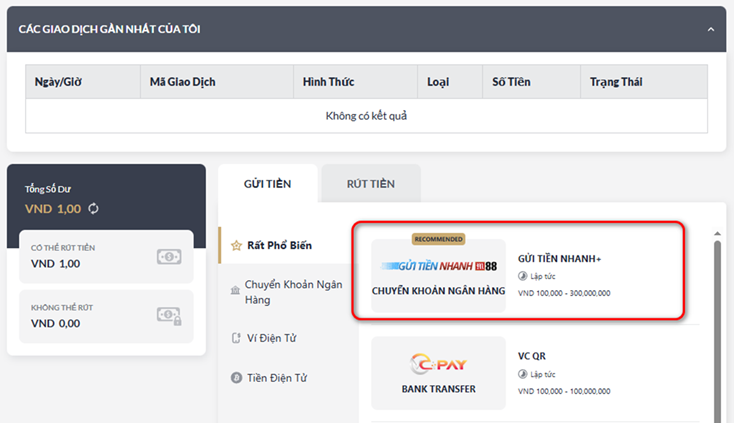This screenshot has height=423, width=734.
Task: Switch to the GỬI TIỀN tab
Action: pos(267,184)
